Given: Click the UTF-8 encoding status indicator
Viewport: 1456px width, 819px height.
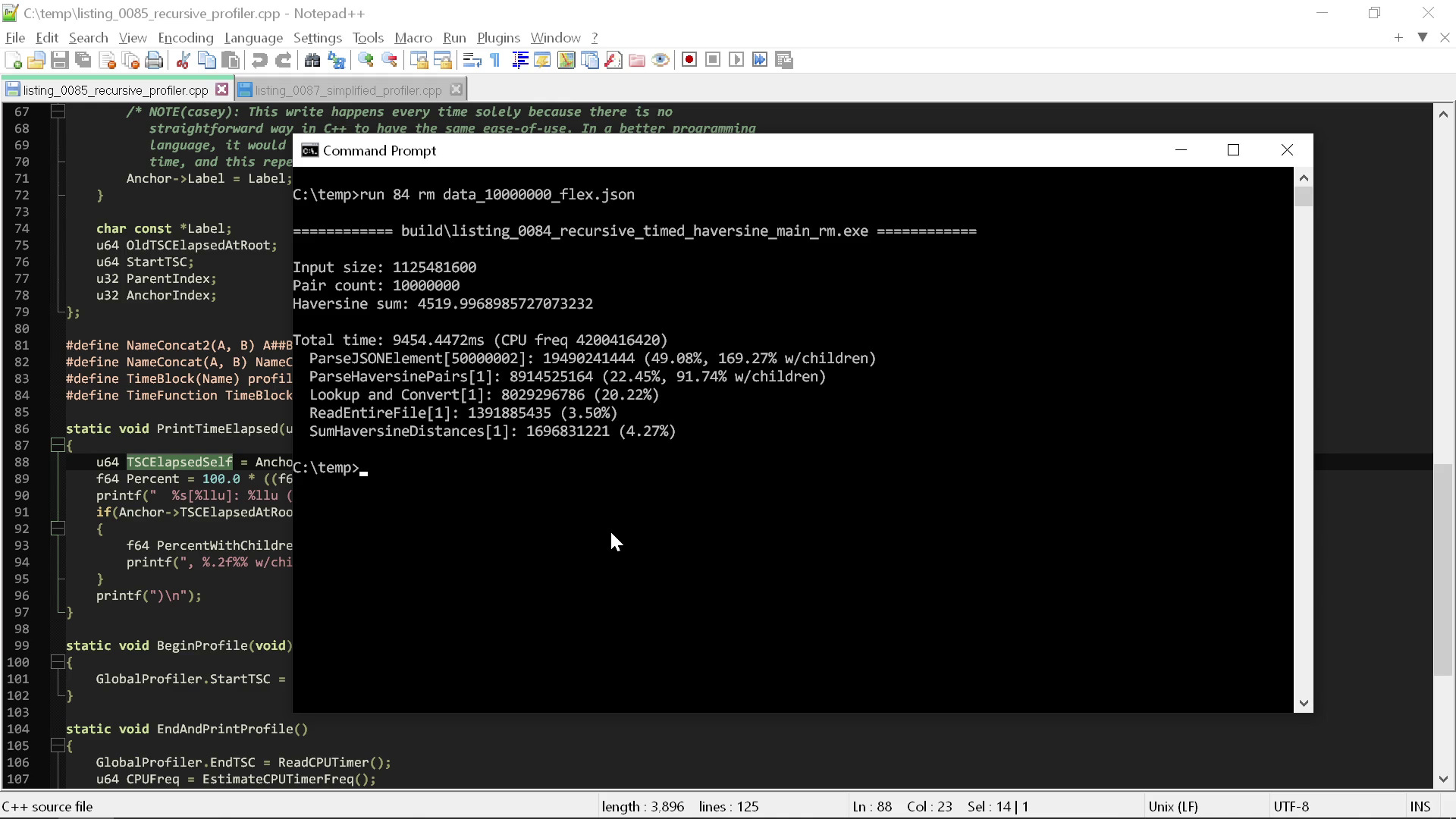Looking at the screenshot, I should 1291,806.
